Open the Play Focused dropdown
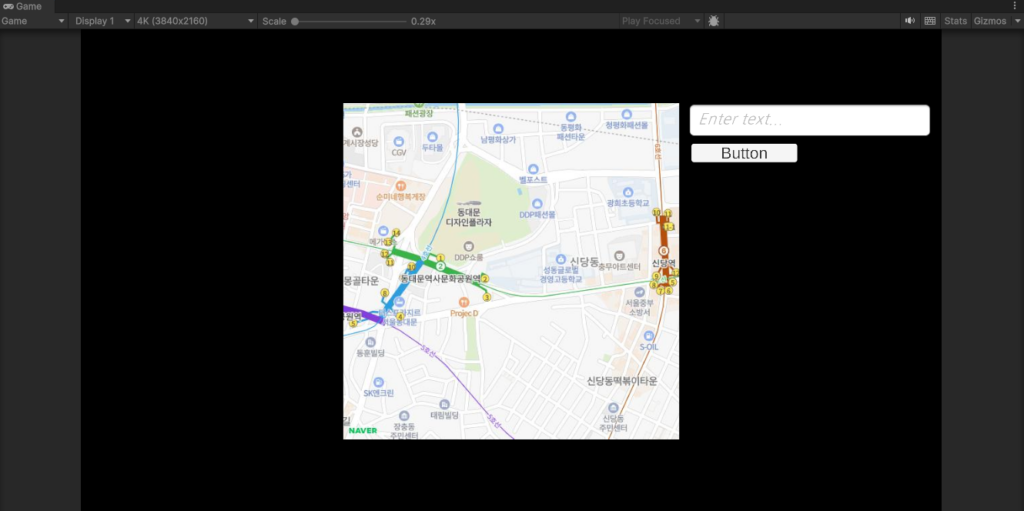The image size is (1024, 511). click(x=661, y=21)
